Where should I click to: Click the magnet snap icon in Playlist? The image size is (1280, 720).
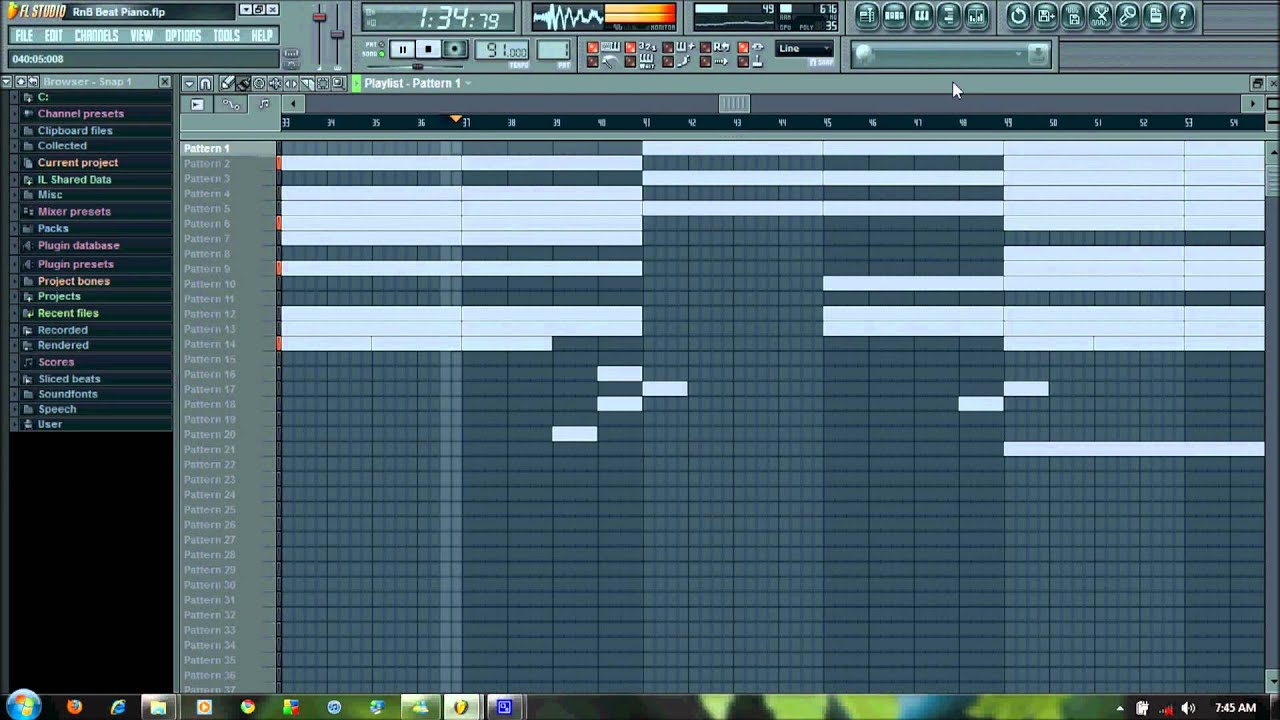click(x=205, y=83)
